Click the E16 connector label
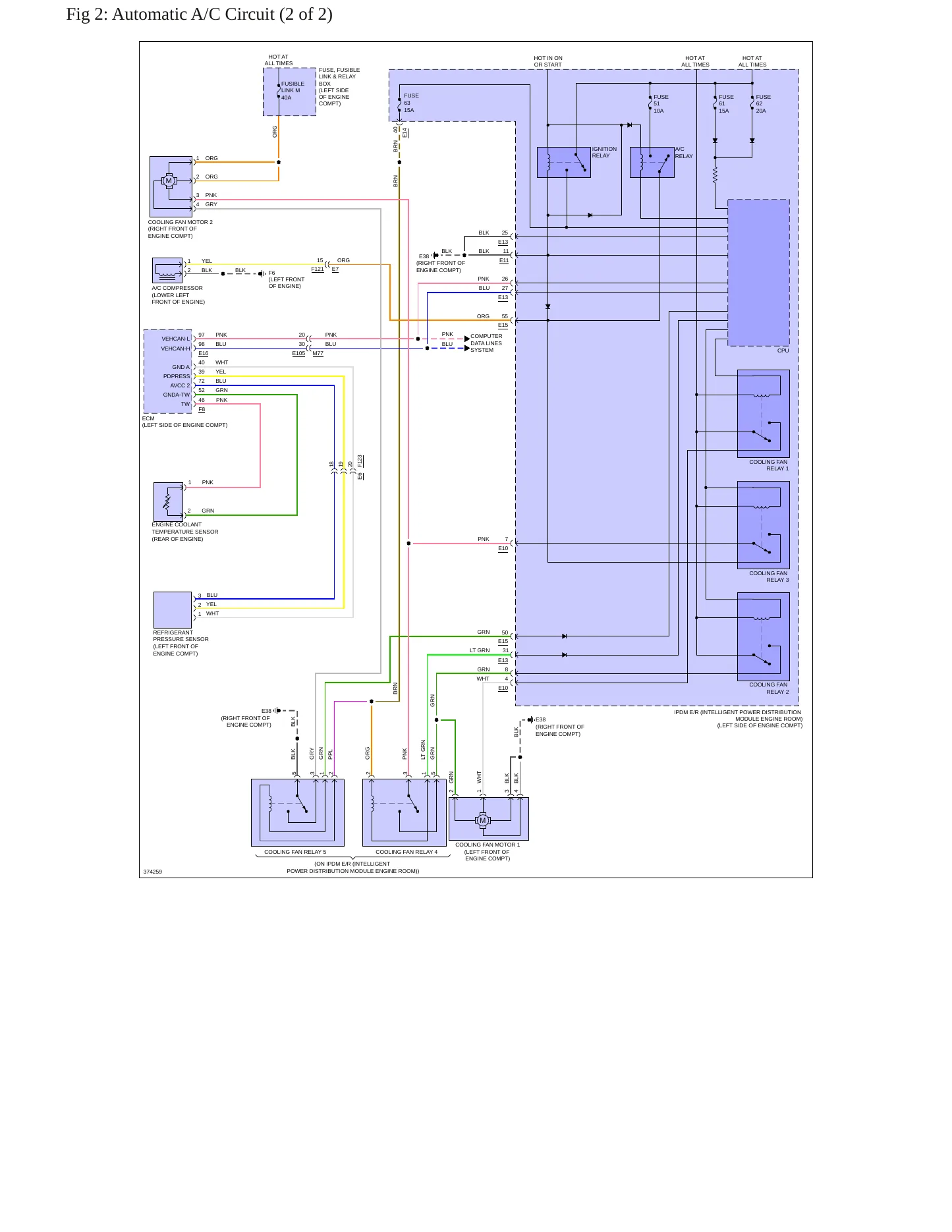Viewport: 952px width, 1232px height. (203, 353)
